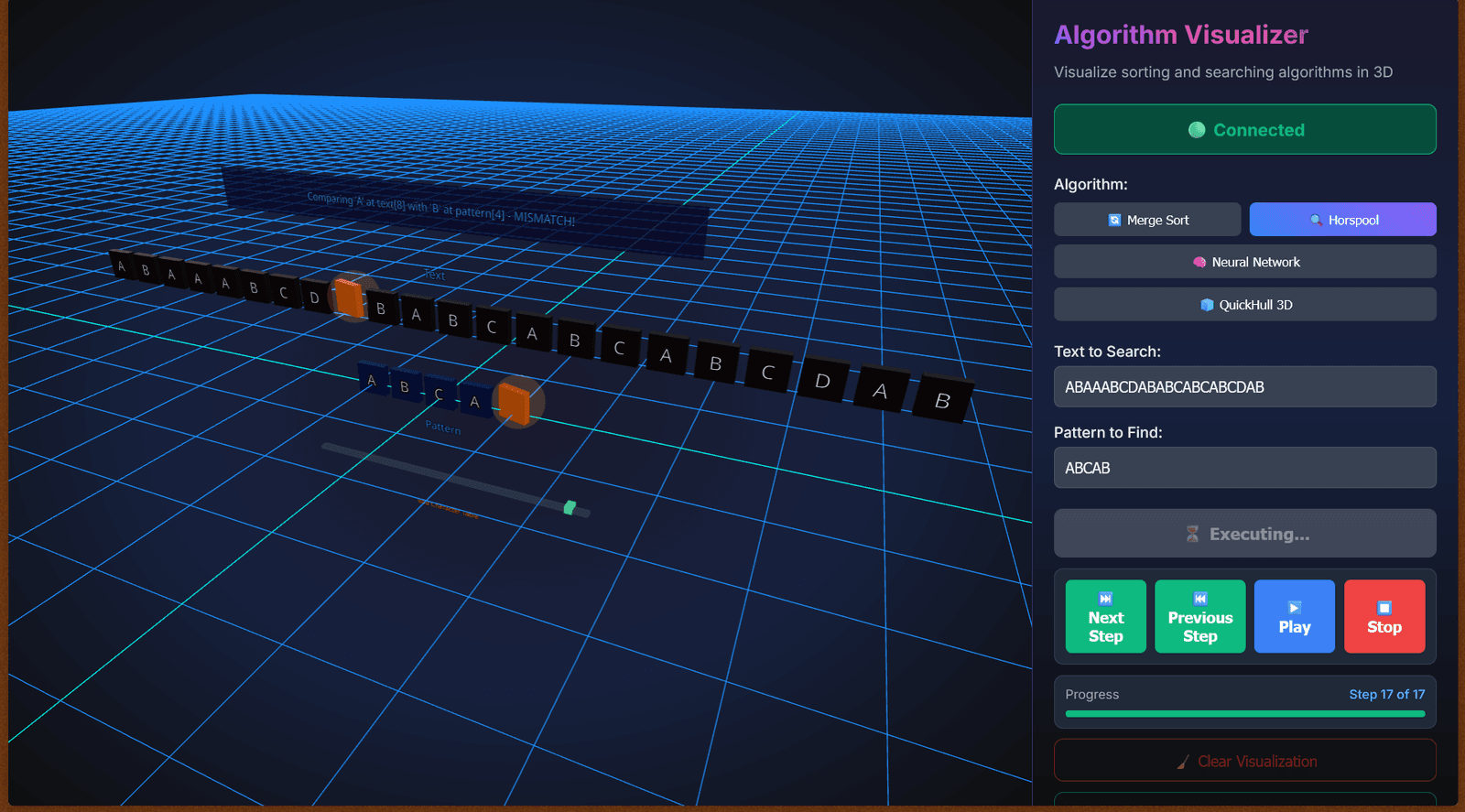Click the Algorithm: section label

click(1091, 184)
